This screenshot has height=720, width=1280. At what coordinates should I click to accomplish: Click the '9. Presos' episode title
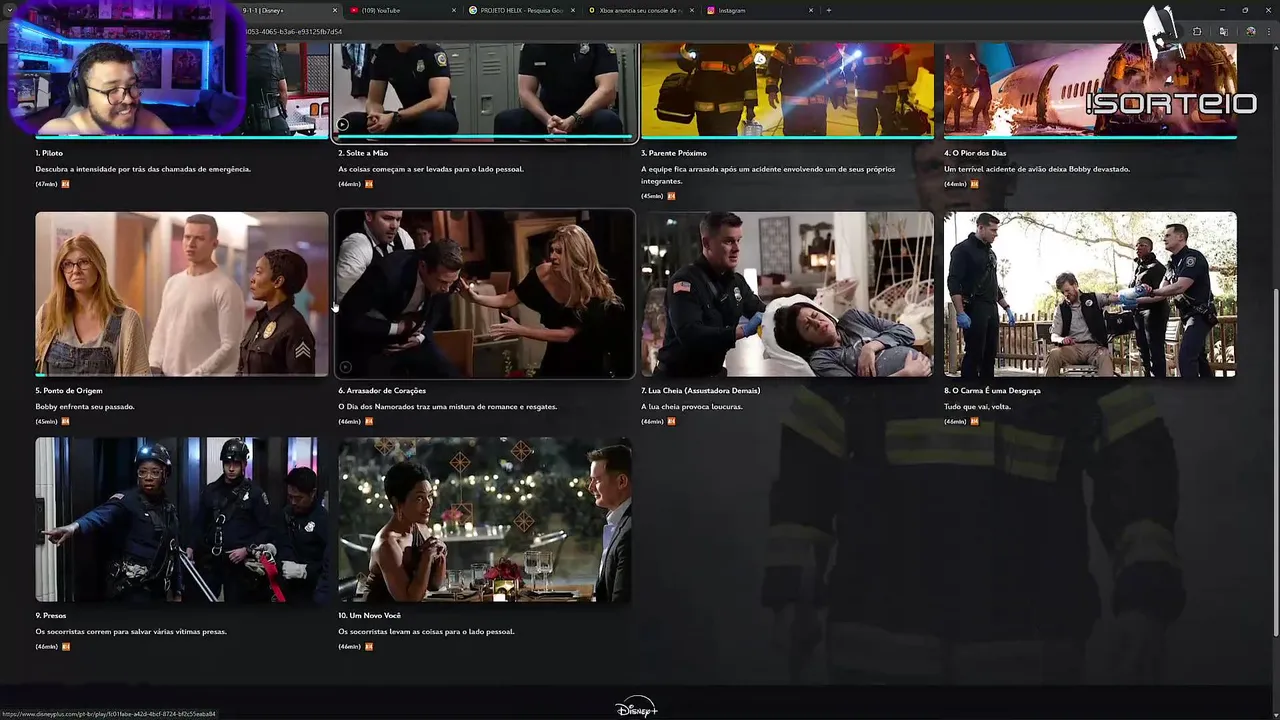(51, 616)
